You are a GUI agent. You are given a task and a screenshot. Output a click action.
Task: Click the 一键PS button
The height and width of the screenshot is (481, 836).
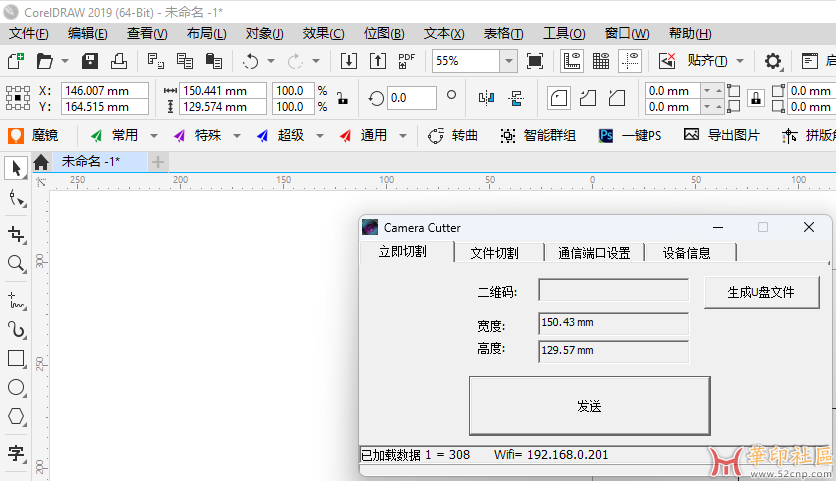point(630,136)
